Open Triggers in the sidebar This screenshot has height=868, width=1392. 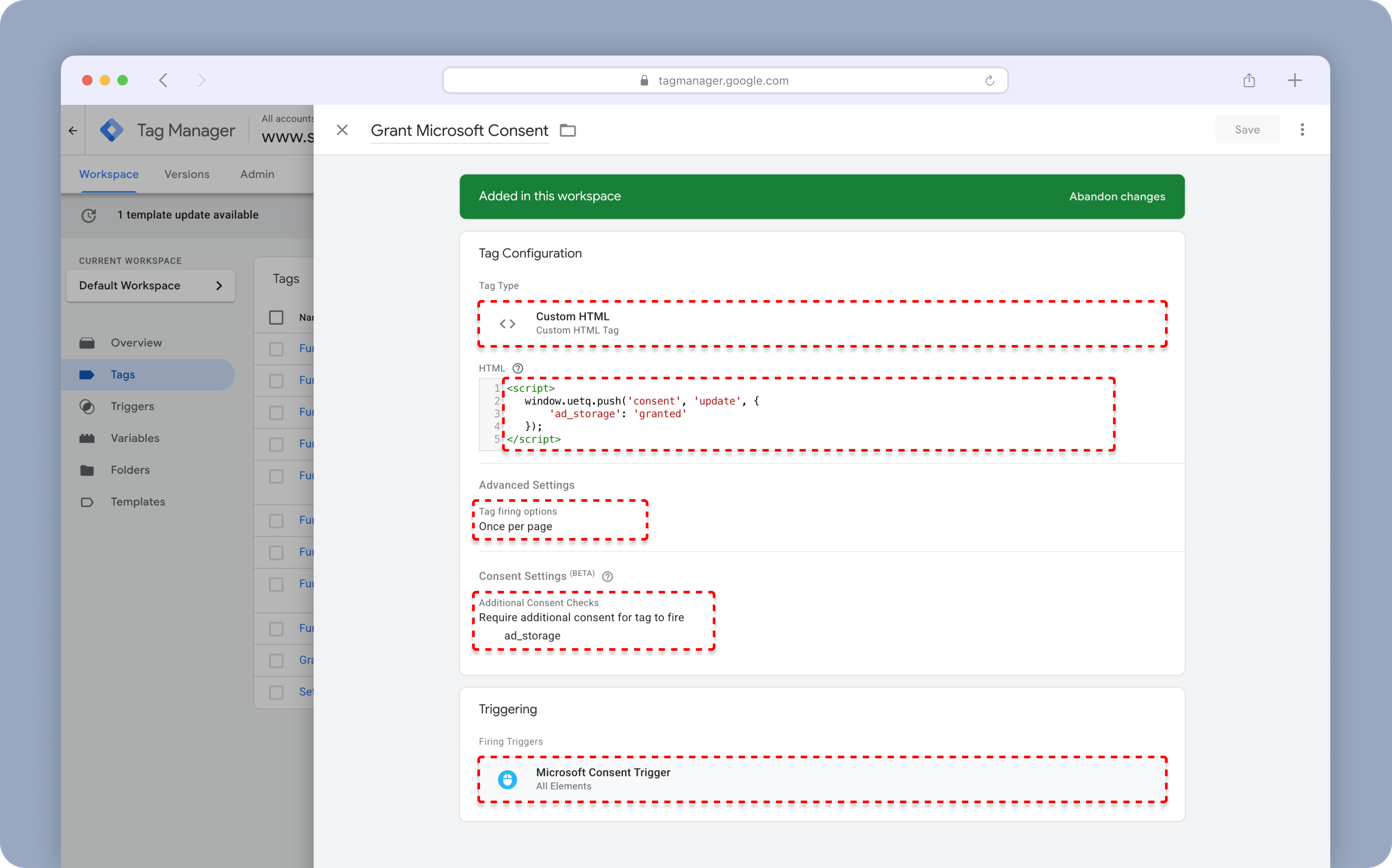click(x=132, y=407)
